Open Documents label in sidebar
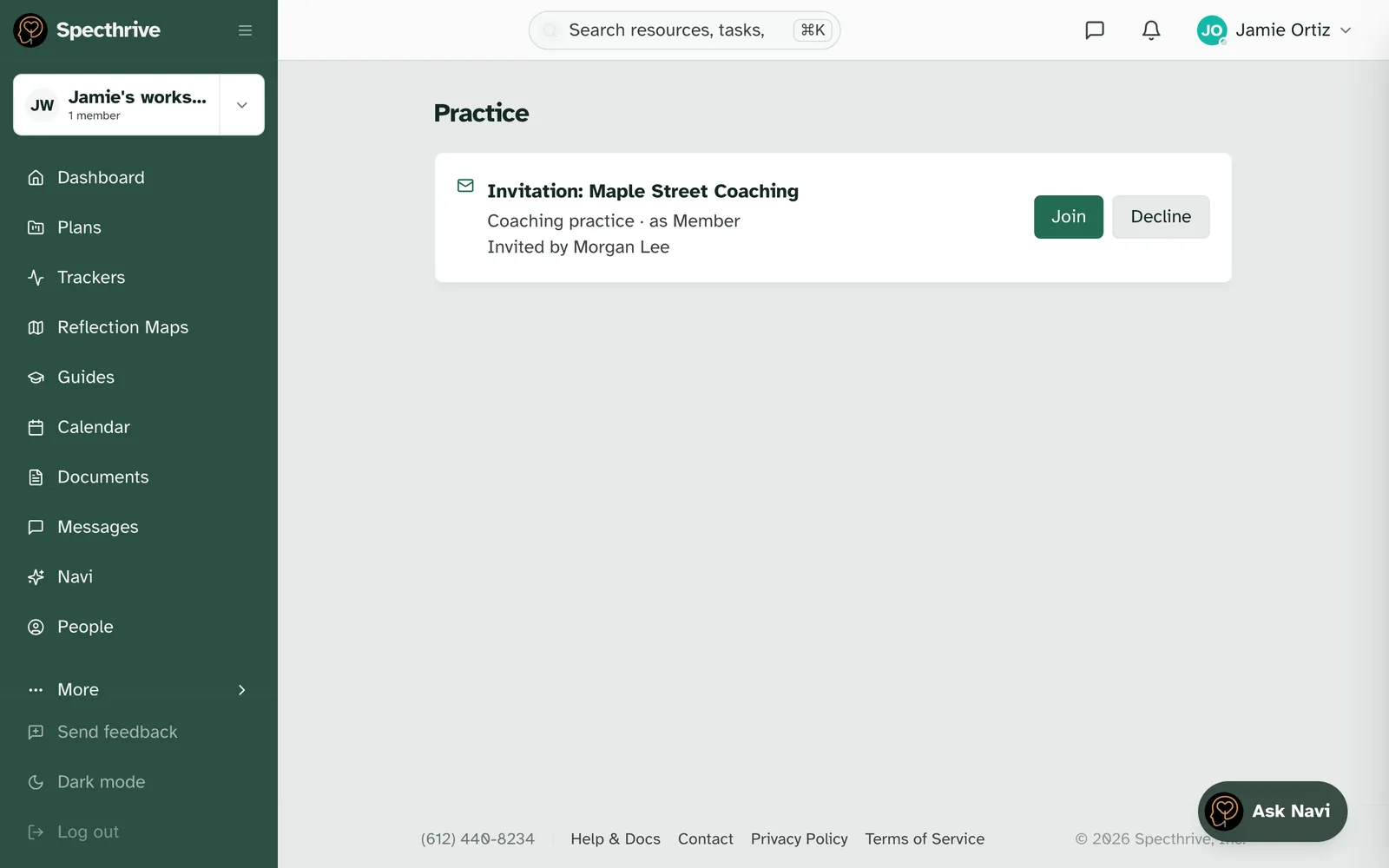The width and height of the screenshot is (1389, 868). point(103,477)
